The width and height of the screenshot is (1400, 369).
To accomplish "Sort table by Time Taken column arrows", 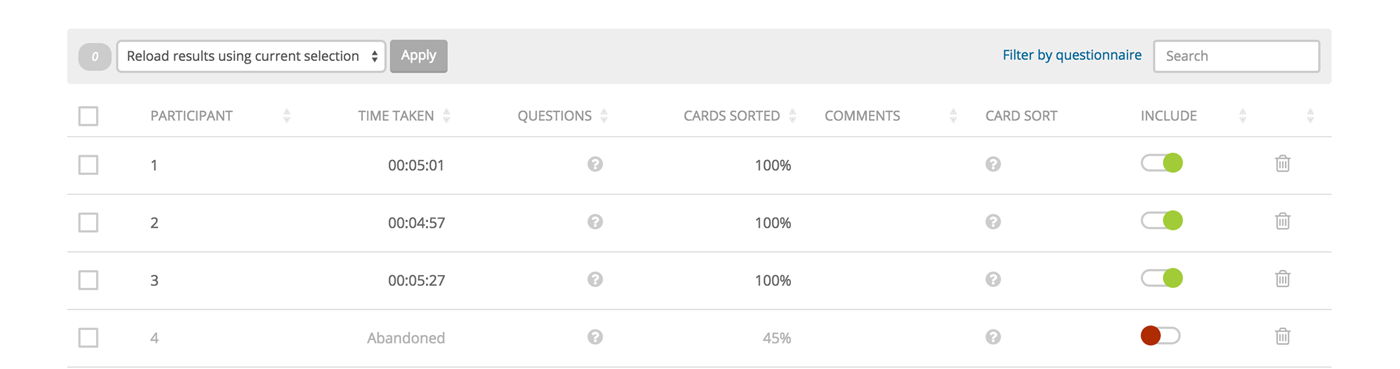I will (446, 116).
